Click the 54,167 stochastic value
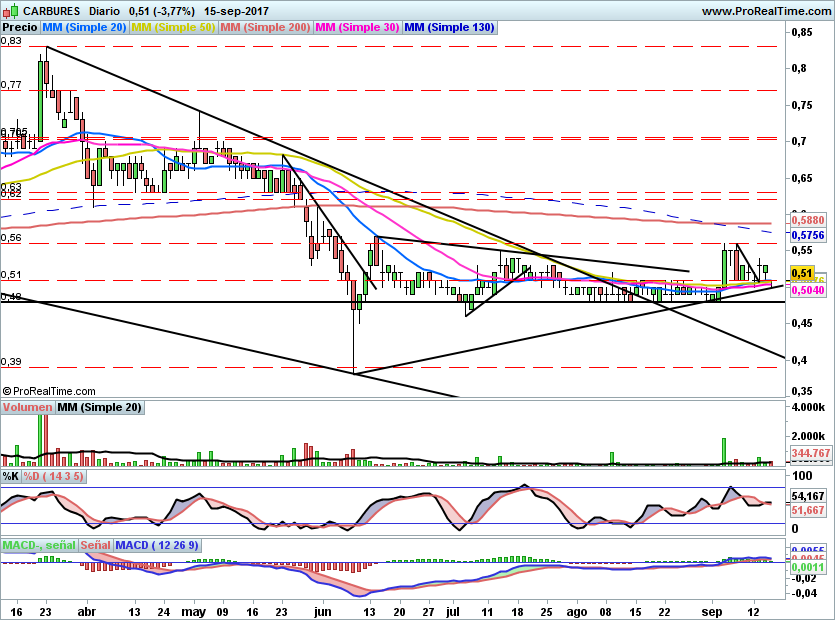Viewport: 835px width, 620px height. pos(807,496)
